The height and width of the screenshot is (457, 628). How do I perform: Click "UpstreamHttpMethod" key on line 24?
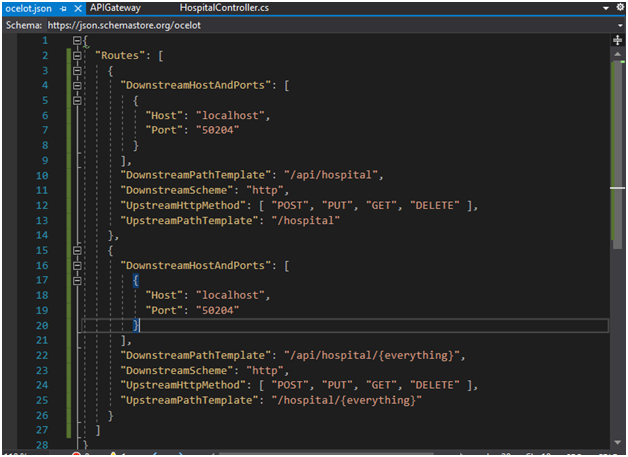[x=183, y=385]
